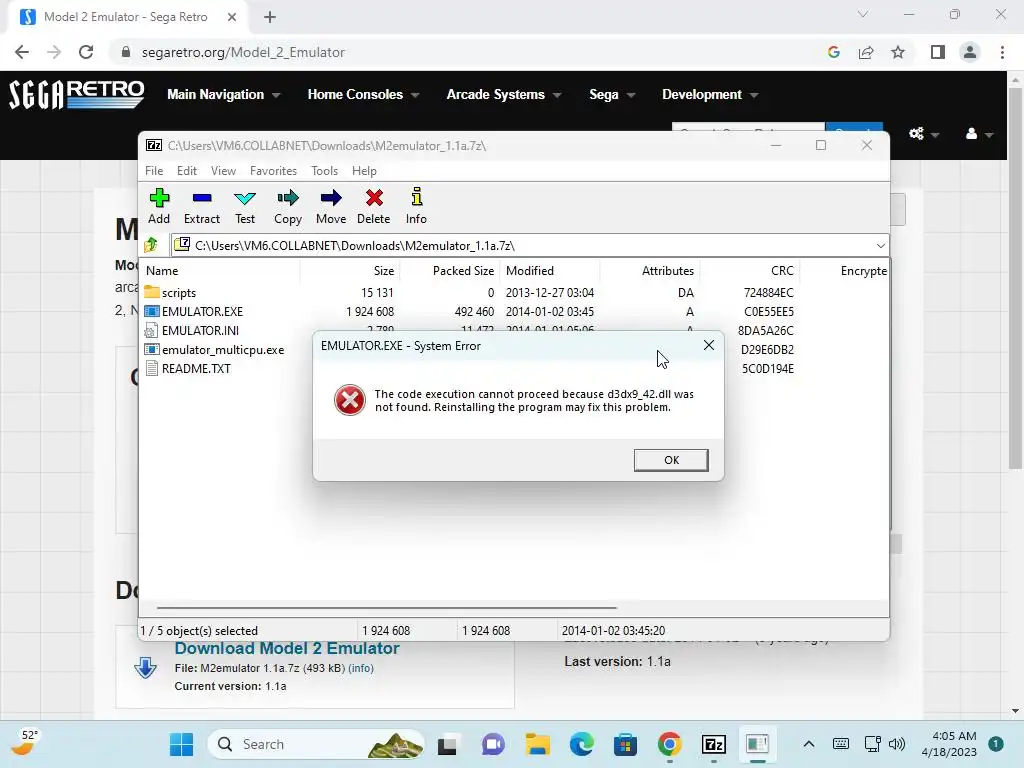Open the Sega dropdown menu
The height and width of the screenshot is (768, 1024).
[x=612, y=94]
